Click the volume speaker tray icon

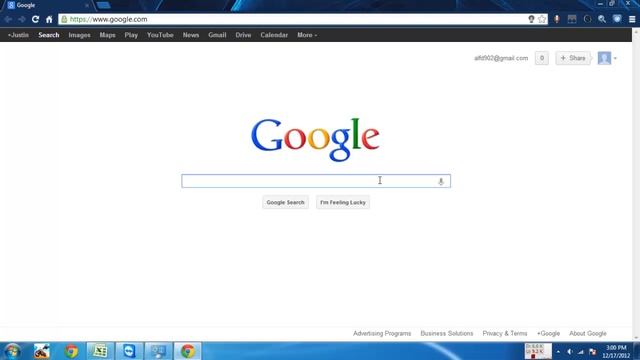(570, 351)
